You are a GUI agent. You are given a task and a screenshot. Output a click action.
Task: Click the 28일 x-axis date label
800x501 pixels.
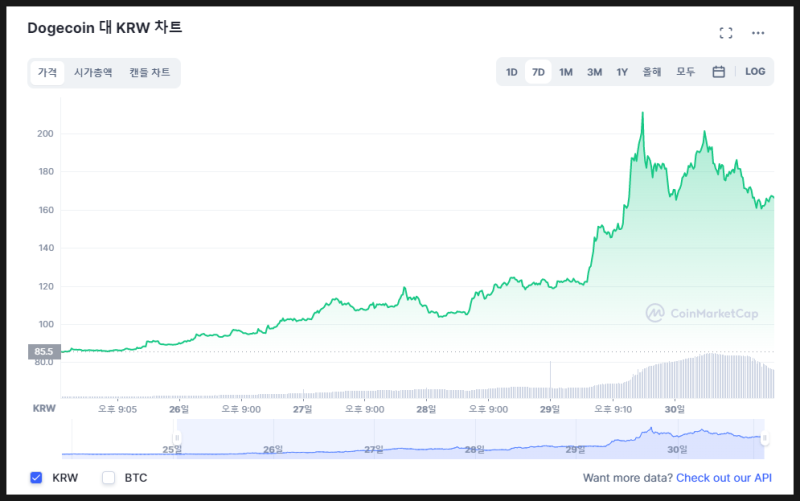point(426,409)
